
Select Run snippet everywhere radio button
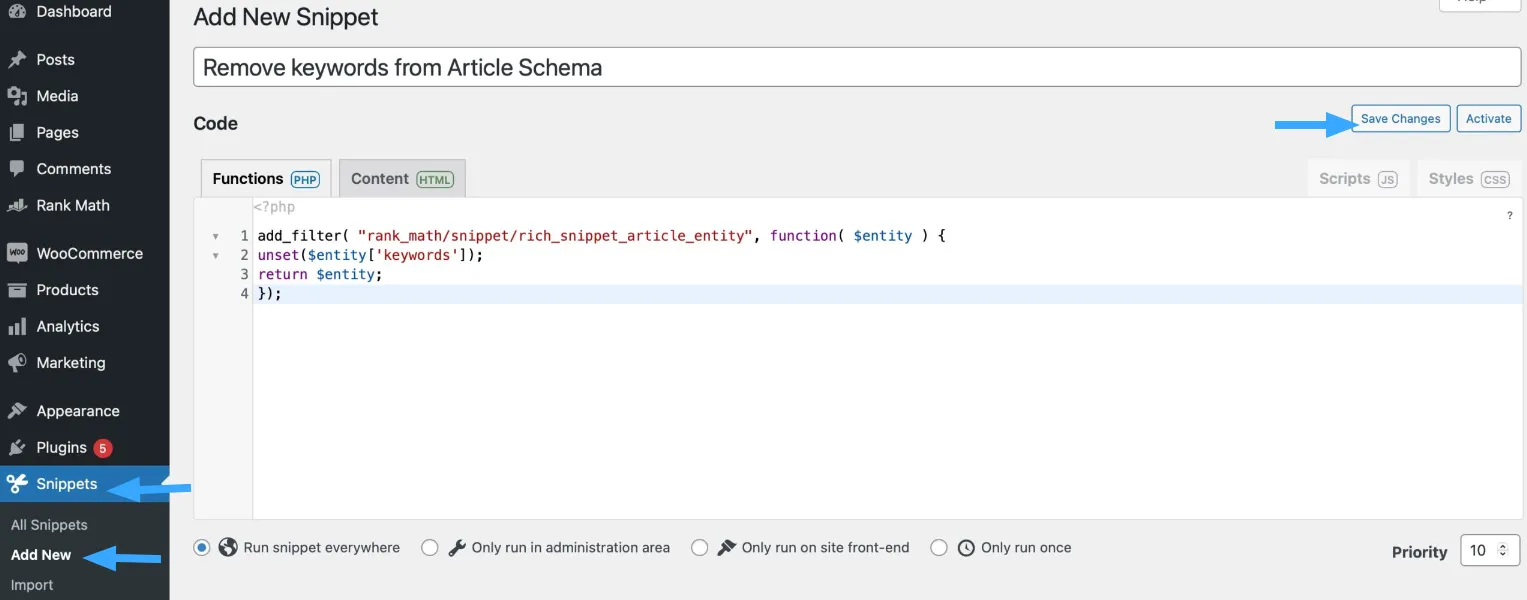pos(202,547)
